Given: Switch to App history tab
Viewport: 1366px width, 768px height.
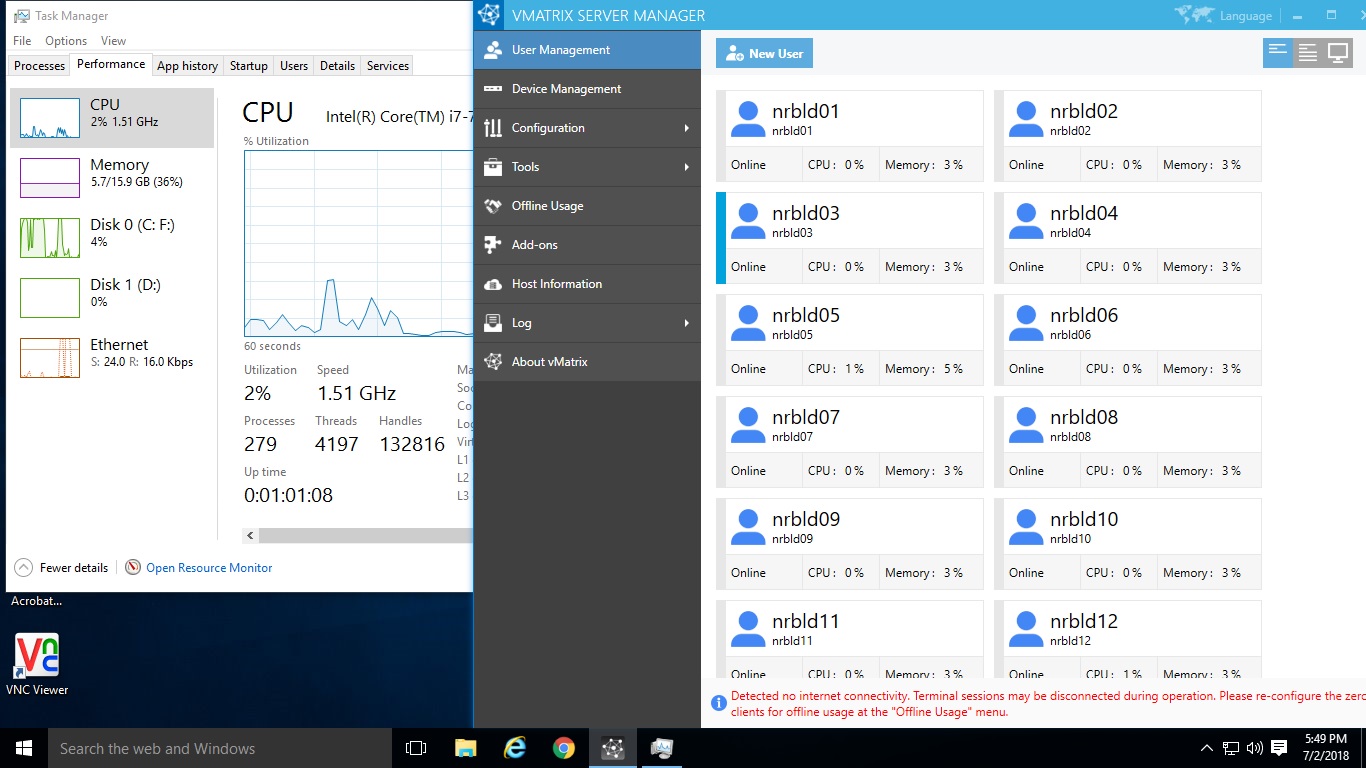Looking at the screenshot, I should [187, 66].
